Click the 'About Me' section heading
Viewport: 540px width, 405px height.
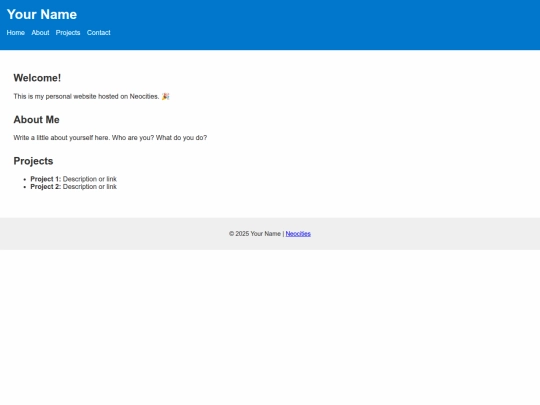click(37, 120)
